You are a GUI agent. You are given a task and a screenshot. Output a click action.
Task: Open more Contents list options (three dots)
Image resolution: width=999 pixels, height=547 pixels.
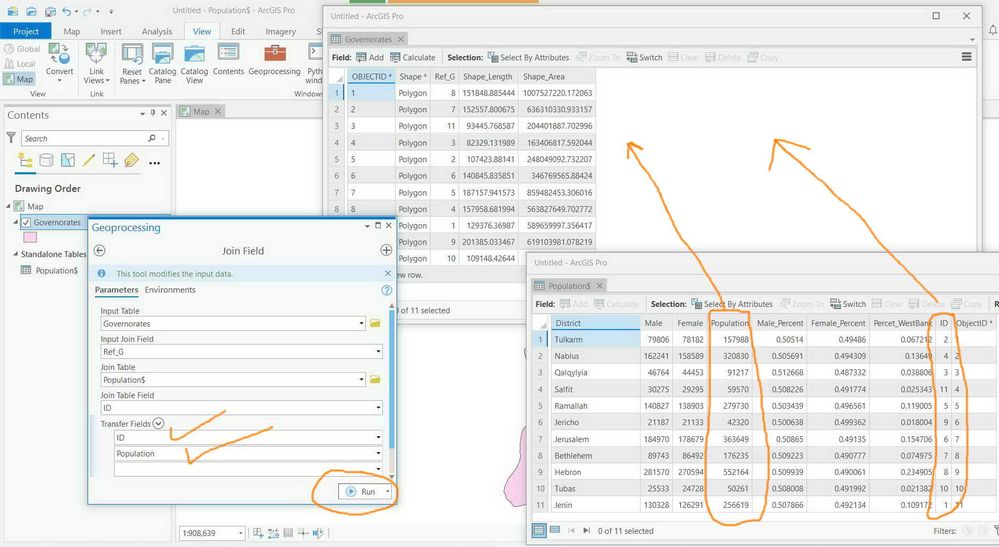[154, 163]
